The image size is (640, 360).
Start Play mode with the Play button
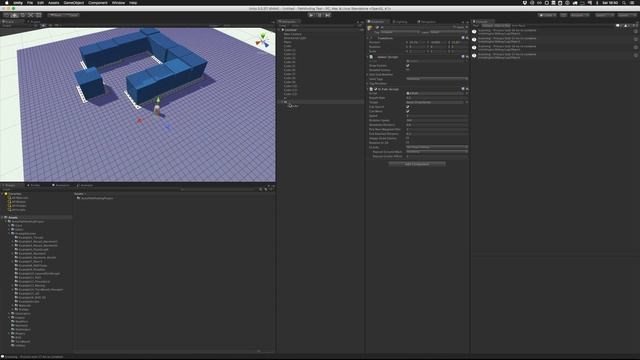[311, 15]
